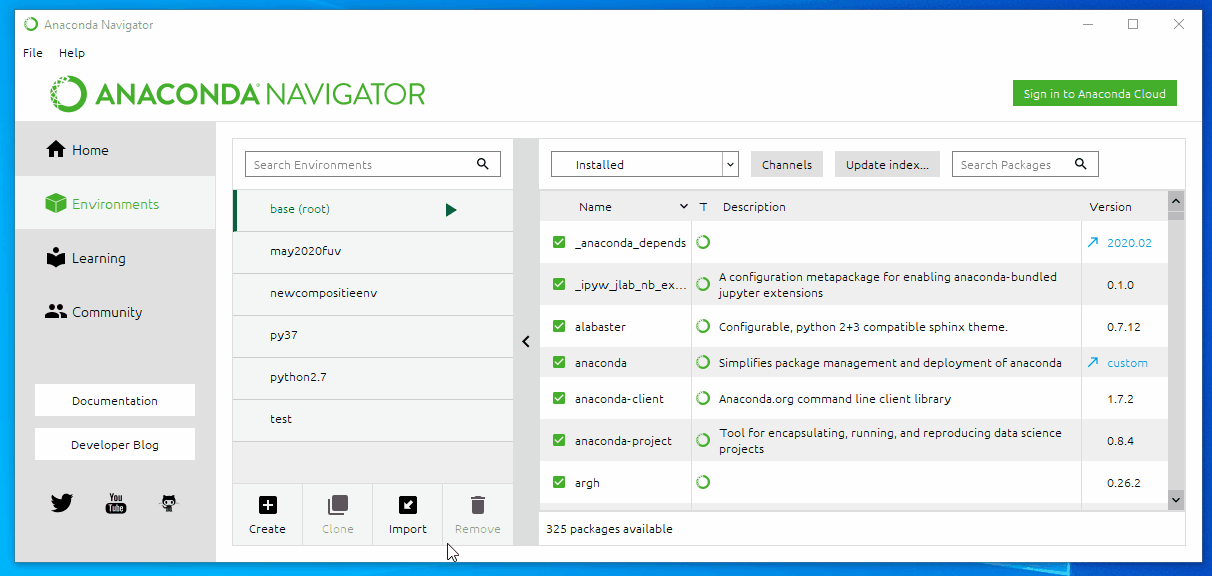Open the Installed package filter dropdown
The height and width of the screenshot is (576, 1212).
644,165
